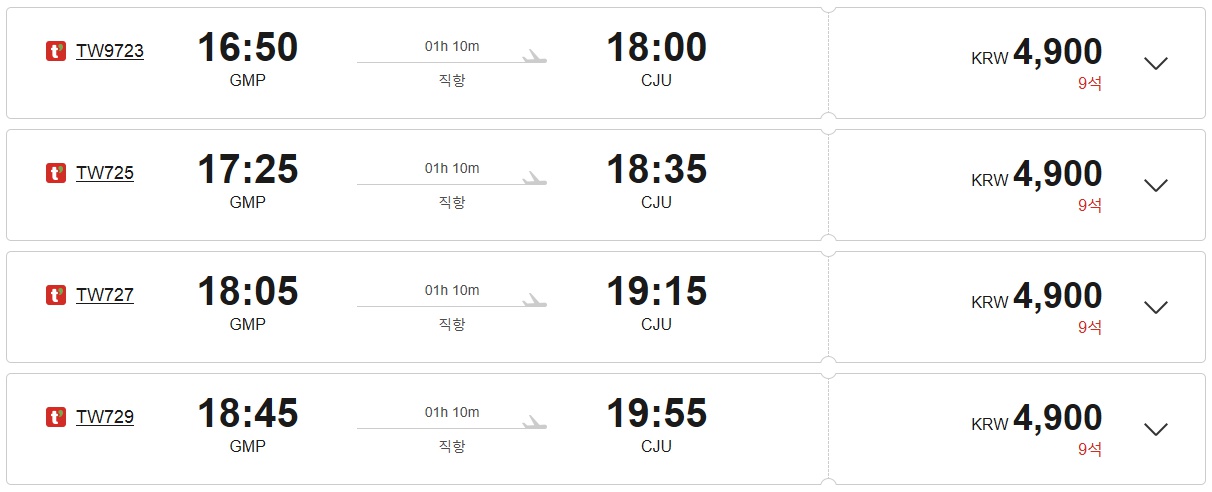Click the airplane icon on the 16:50 flight
The image size is (1212, 492).
[535, 57]
